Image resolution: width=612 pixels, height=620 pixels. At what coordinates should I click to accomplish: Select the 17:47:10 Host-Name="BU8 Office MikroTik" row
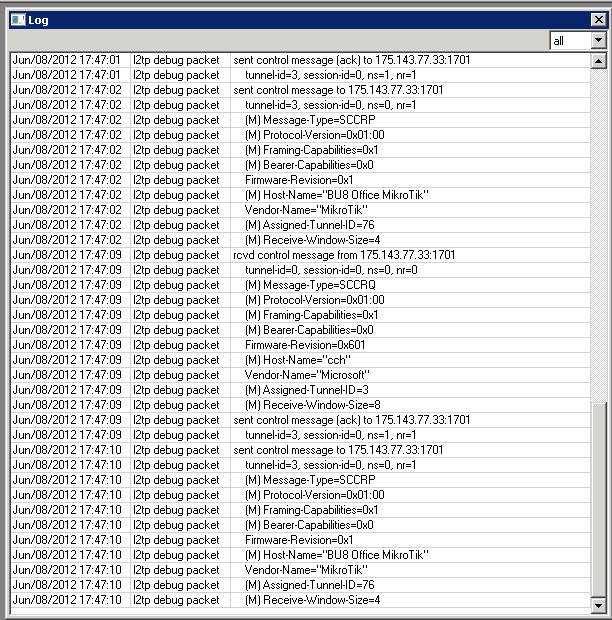point(300,556)
